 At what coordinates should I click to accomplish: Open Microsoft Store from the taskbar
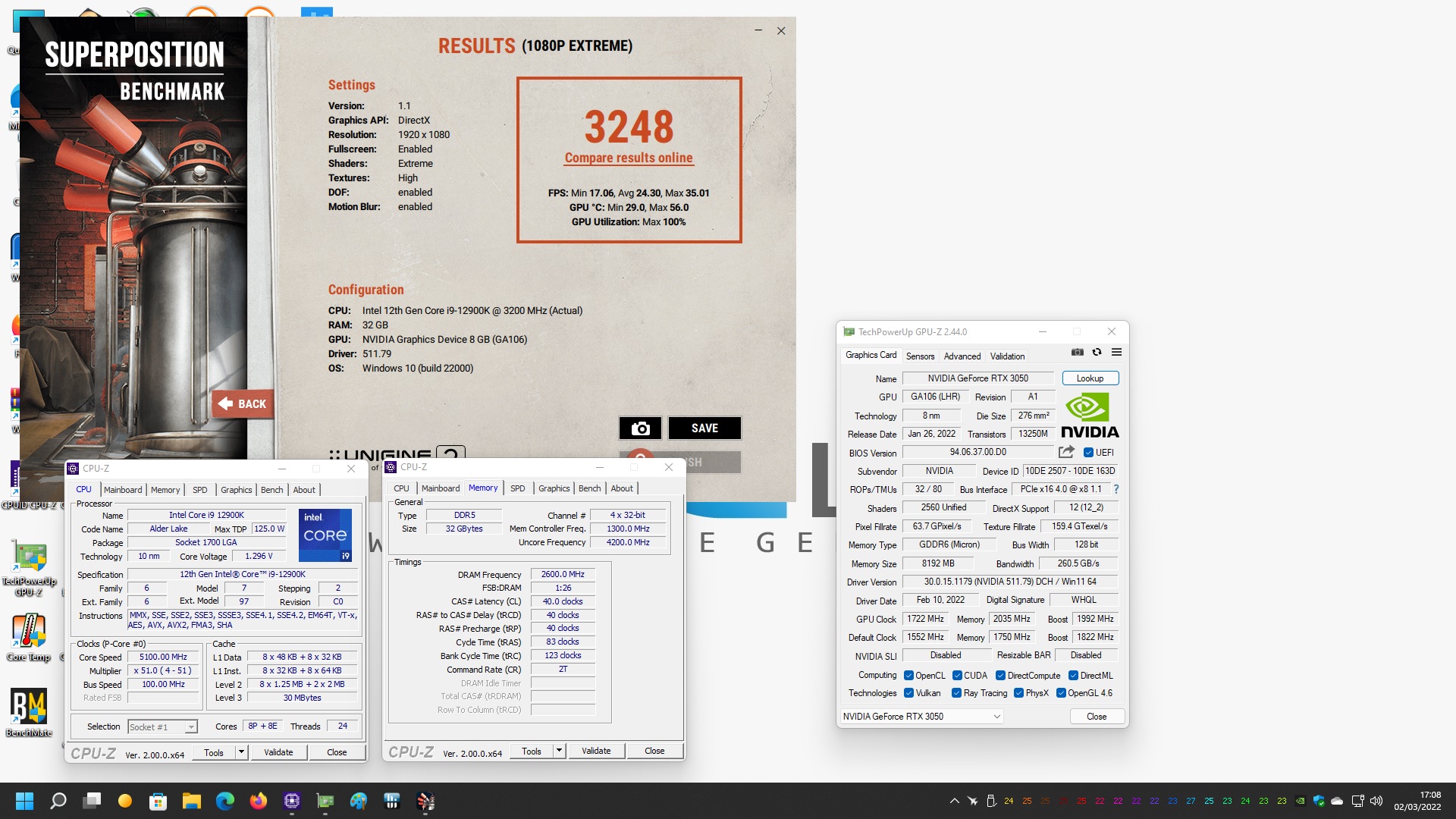click(158, 801)
